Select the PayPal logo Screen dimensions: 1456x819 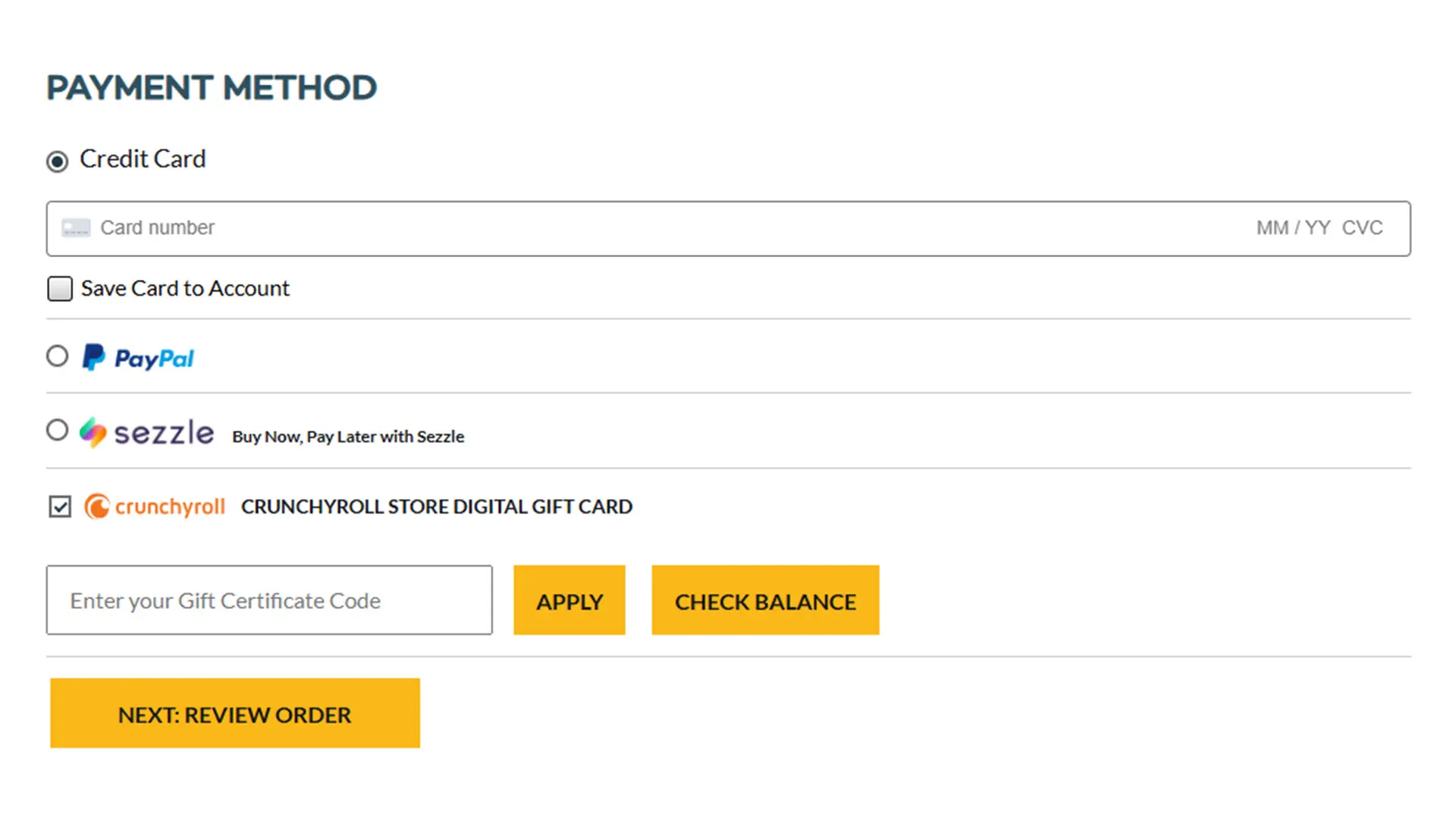(137, 357)
